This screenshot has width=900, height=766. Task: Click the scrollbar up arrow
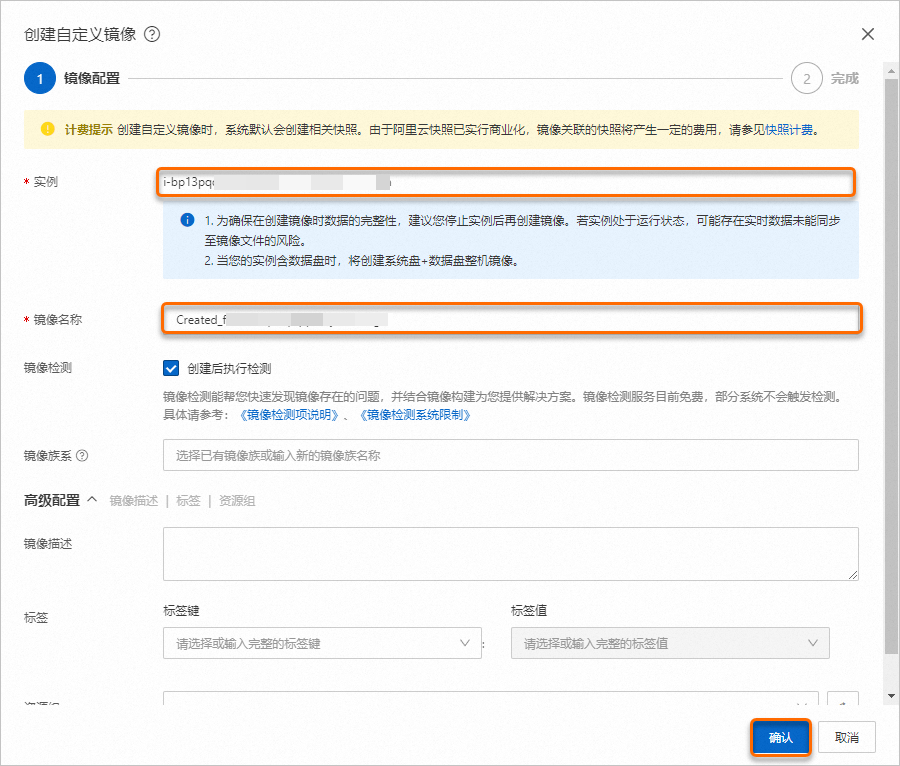click(891, 72)
